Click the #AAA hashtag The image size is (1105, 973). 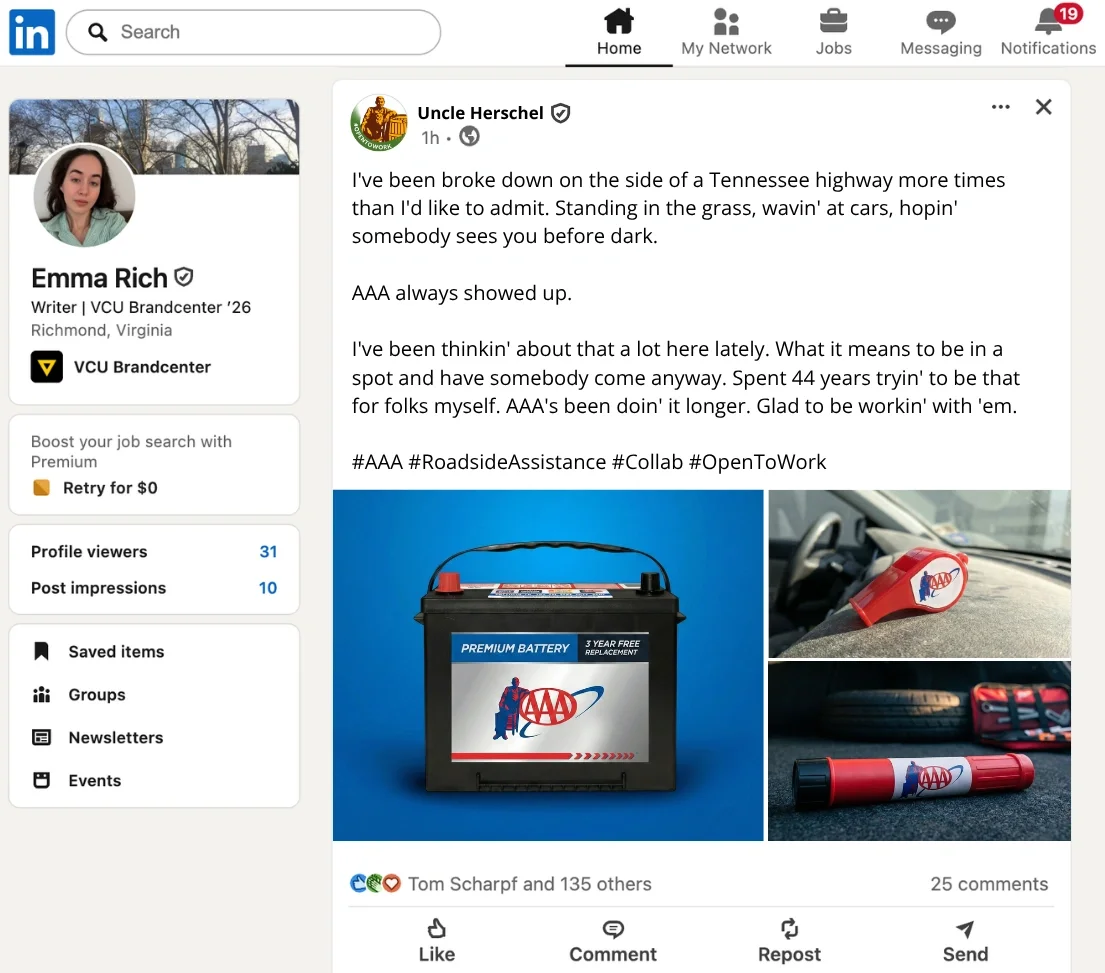(377, 462)
